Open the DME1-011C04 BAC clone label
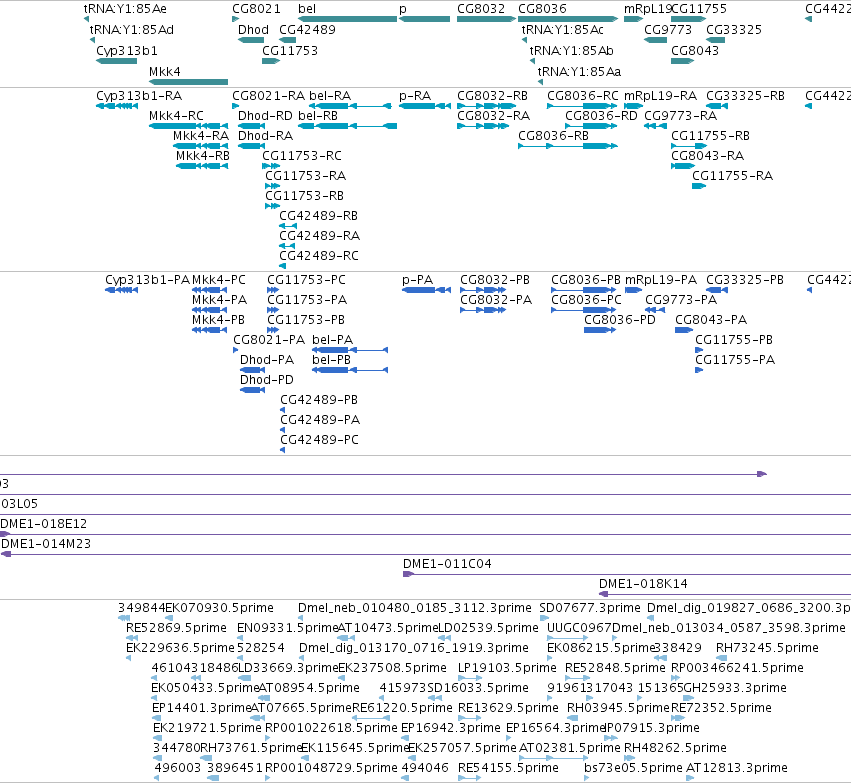Image resolution: width=851 pixels, height=783 pixels. (x=447, y=564)
